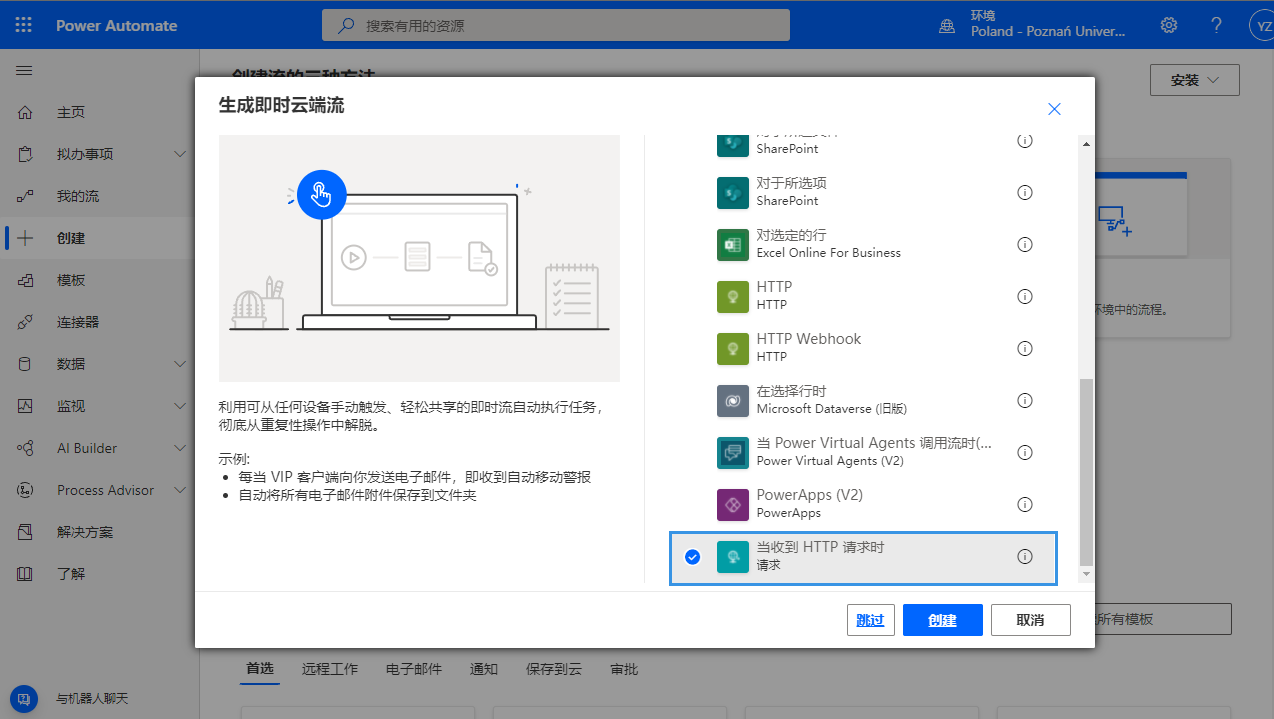Viewport: 1274px width, 719px height.
Task: Select the 对于所选项 SharePoint trigger
Action: point(863,192)
